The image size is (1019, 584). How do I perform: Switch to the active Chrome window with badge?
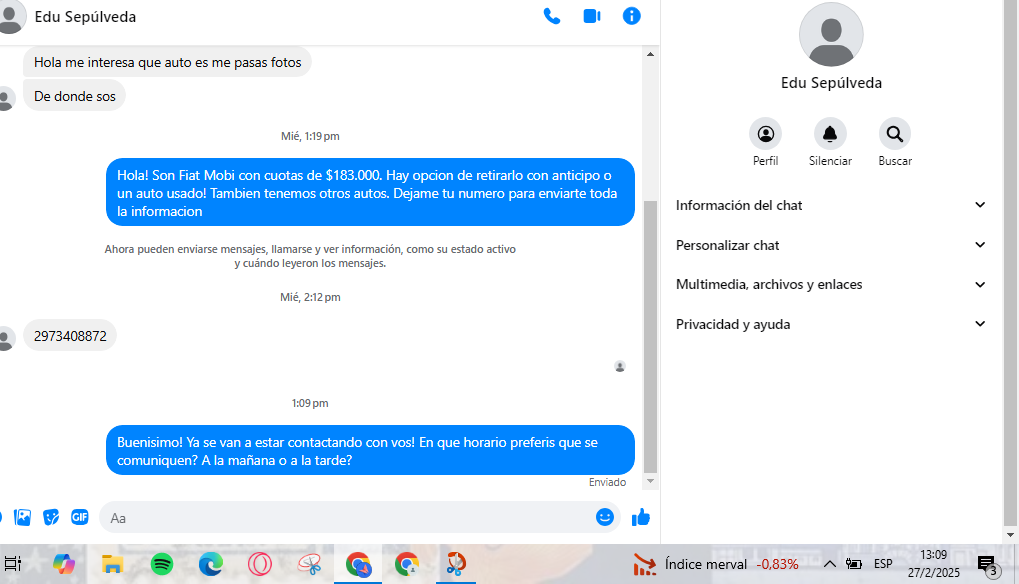tap(358, 564)
